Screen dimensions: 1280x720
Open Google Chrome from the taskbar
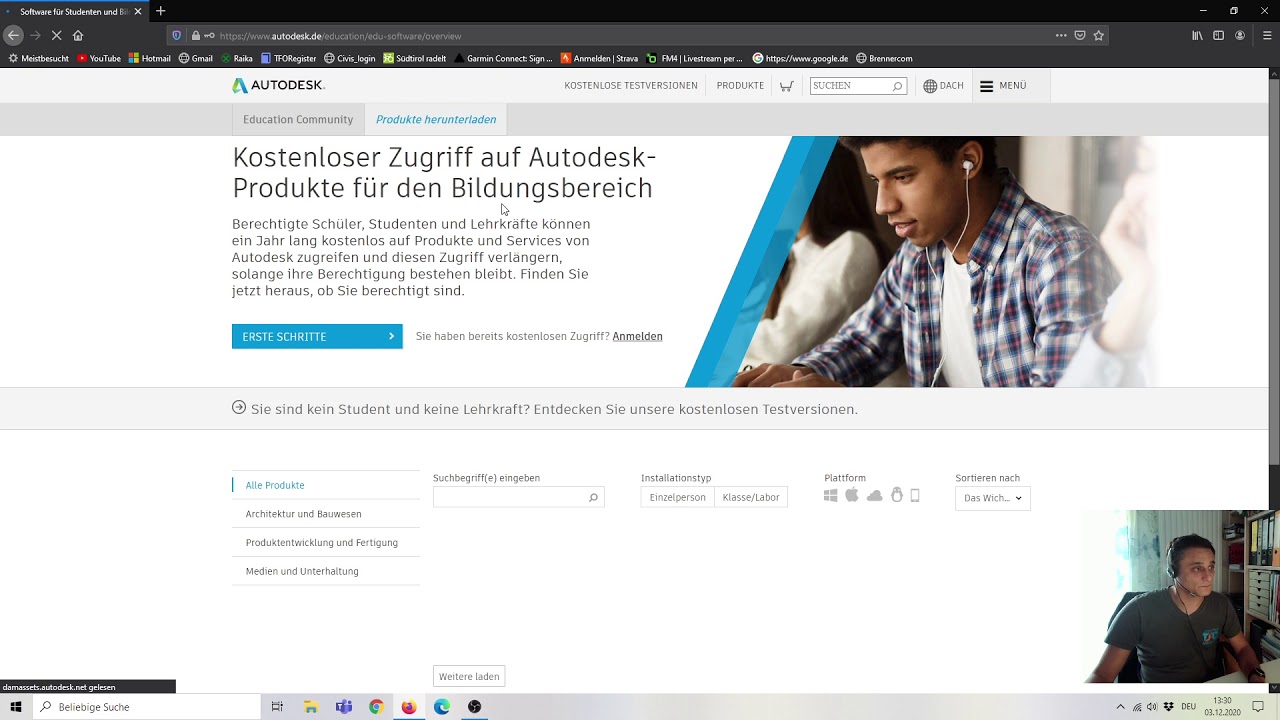(376, 707)
